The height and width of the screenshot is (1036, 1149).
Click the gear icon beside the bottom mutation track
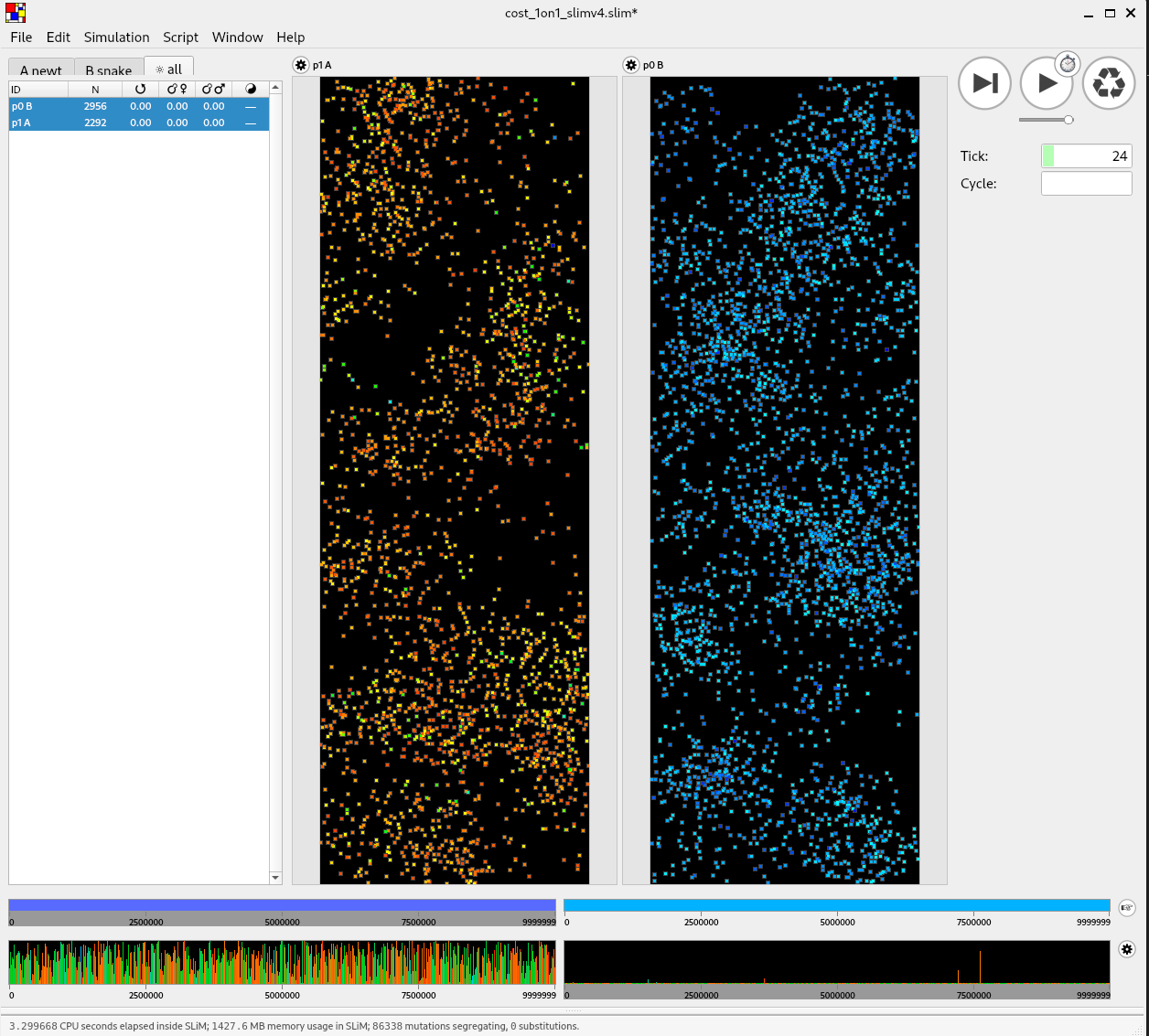pyautogui.click(x=1126, y=949)
